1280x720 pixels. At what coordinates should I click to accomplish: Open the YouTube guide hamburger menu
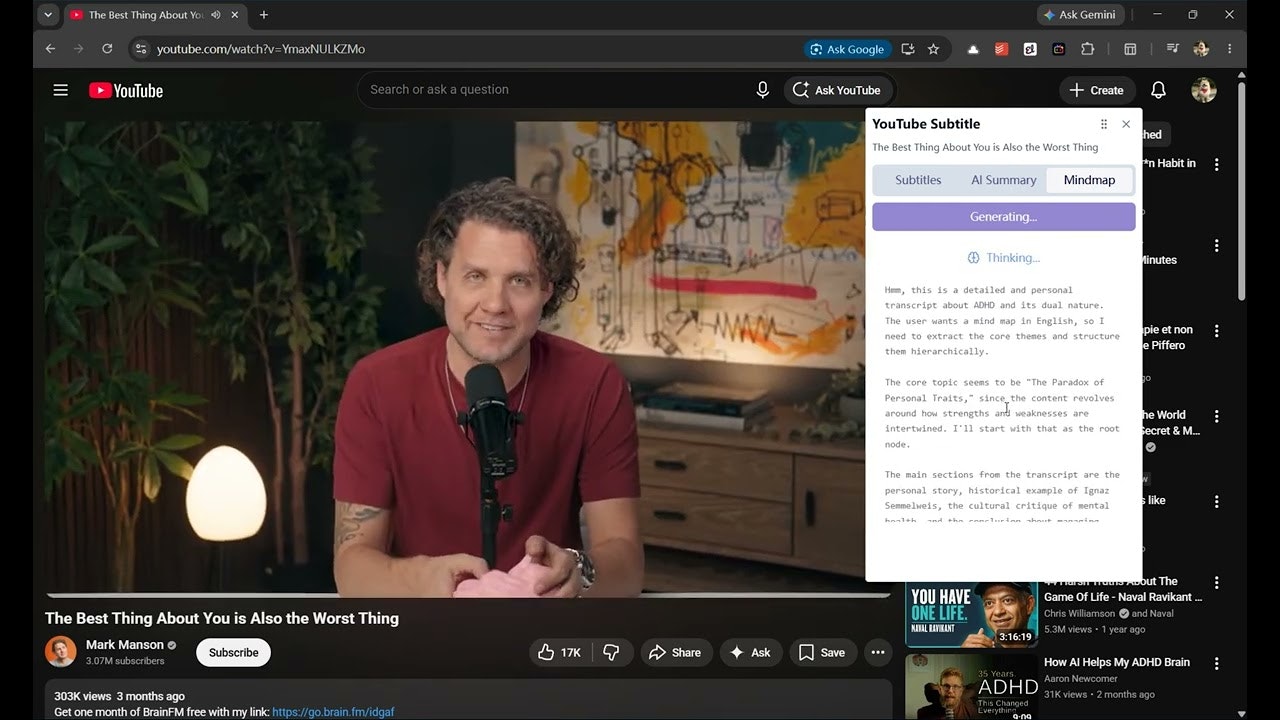[61, 90]
